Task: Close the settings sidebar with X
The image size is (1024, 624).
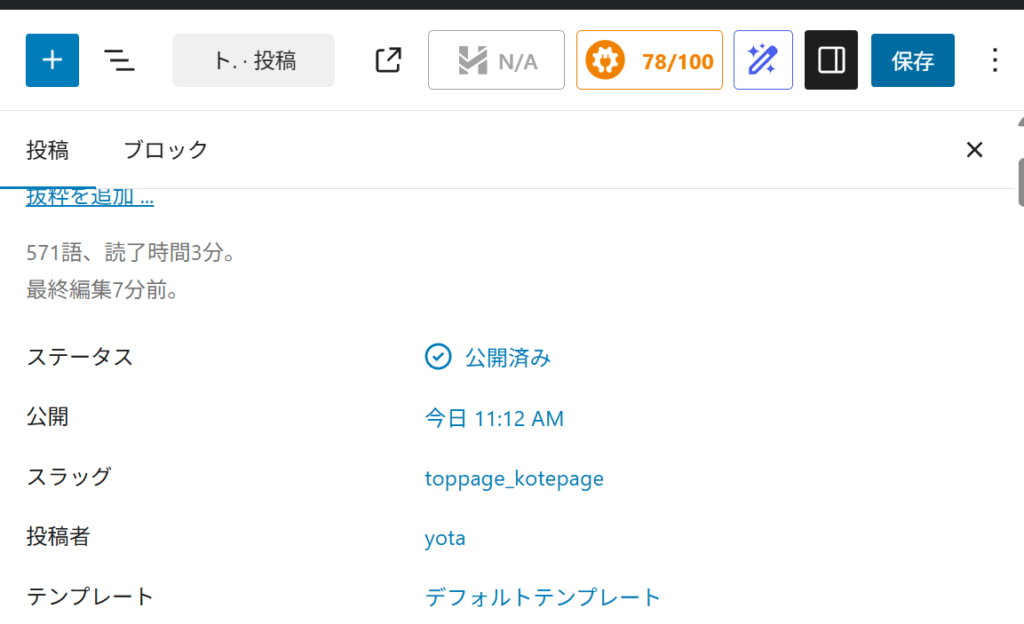Action: (x=974, y=150)
